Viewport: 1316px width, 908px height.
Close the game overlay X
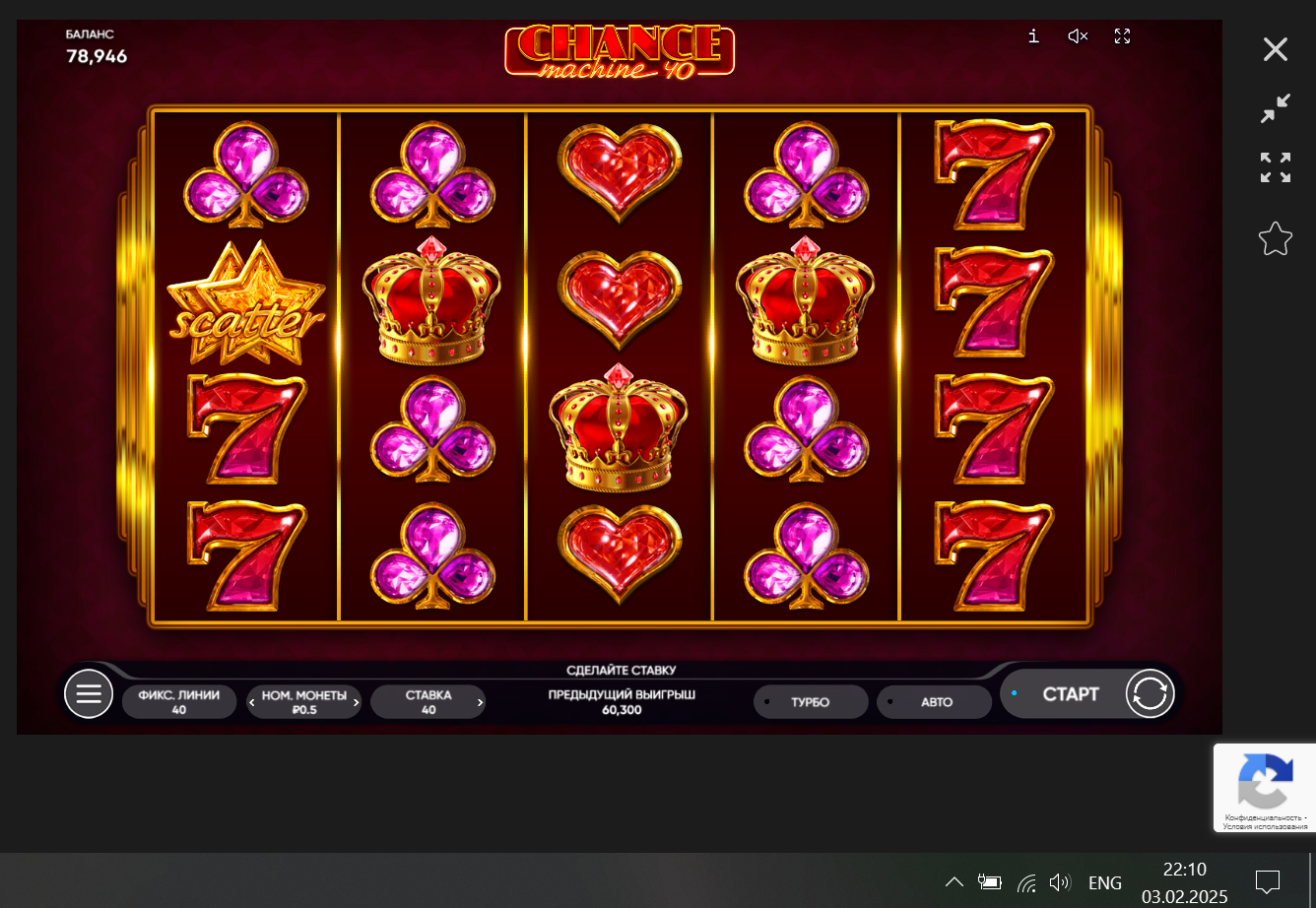pos(1276,49)
